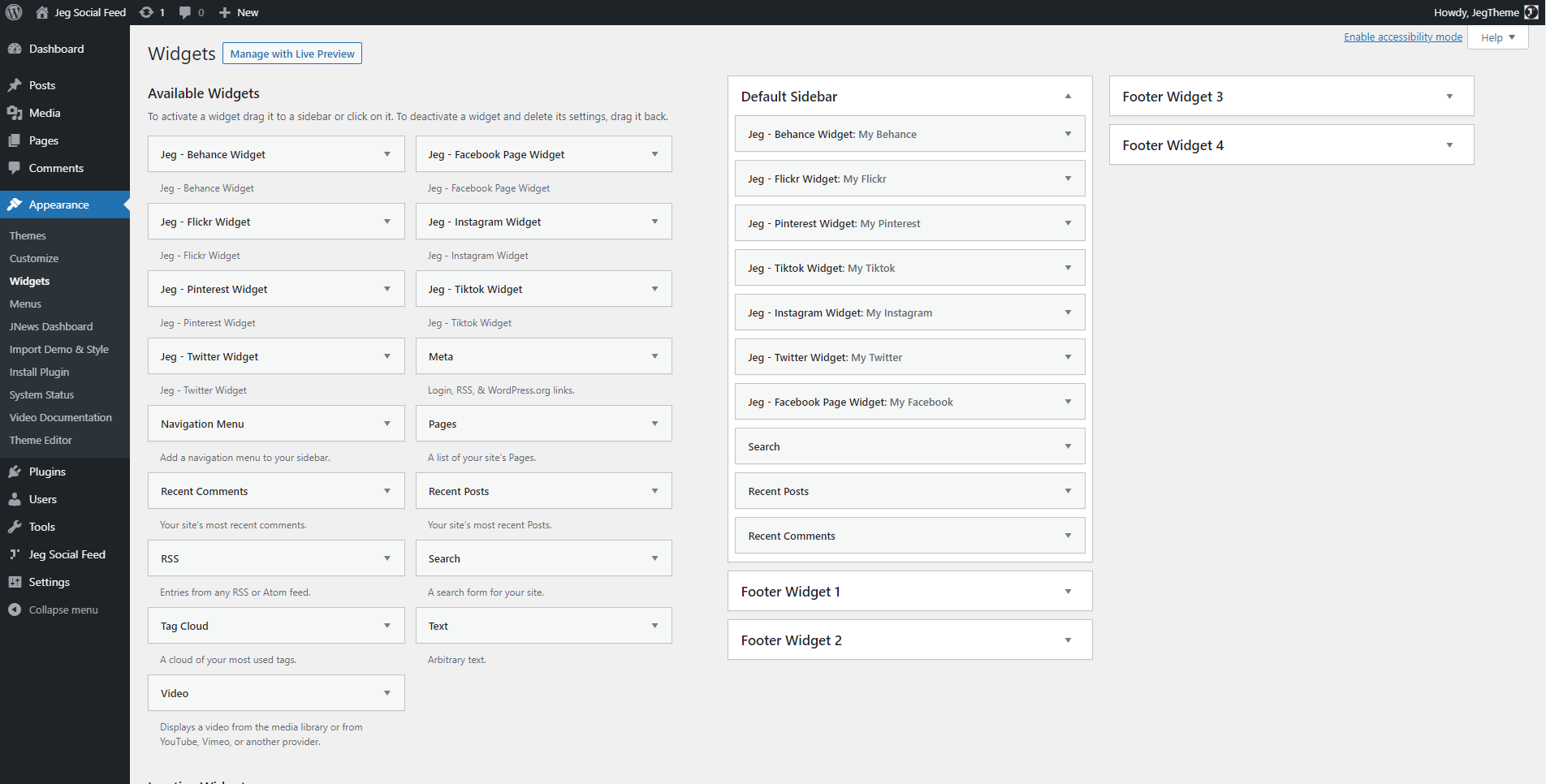Screen dimensions: 1546x784
Task: Expand the Footer Widget 1 area
Action: [x=1068, y=592]
